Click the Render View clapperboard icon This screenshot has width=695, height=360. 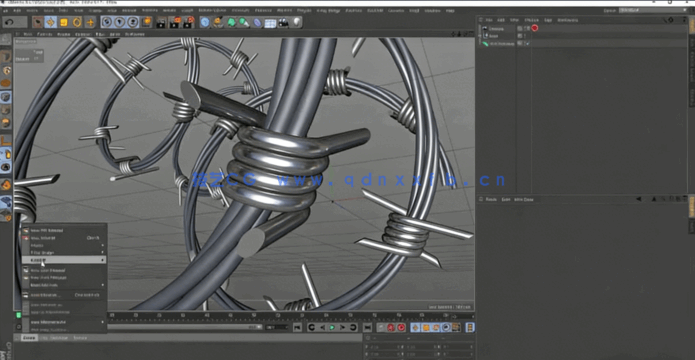click(x=161, y=22)
